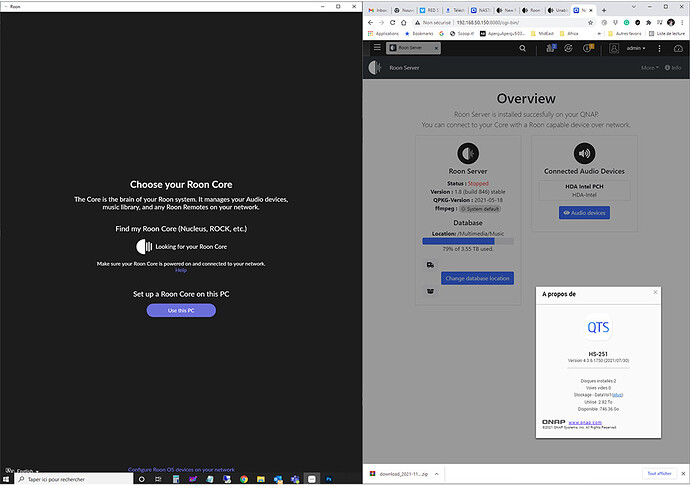Open QTS external devices sync icon
Screen dimensions: 690x485
569,48
